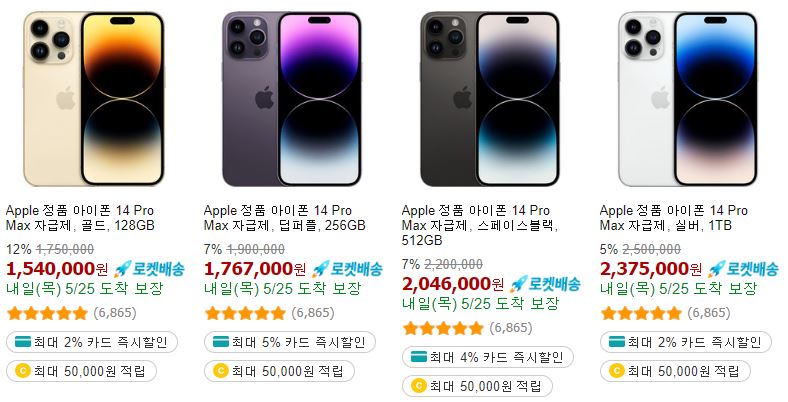Click the 로켓배송 rocket icon beside 1,540,000원
The width and height of the screenshot is (788, 402).
(x=122, y=269)
